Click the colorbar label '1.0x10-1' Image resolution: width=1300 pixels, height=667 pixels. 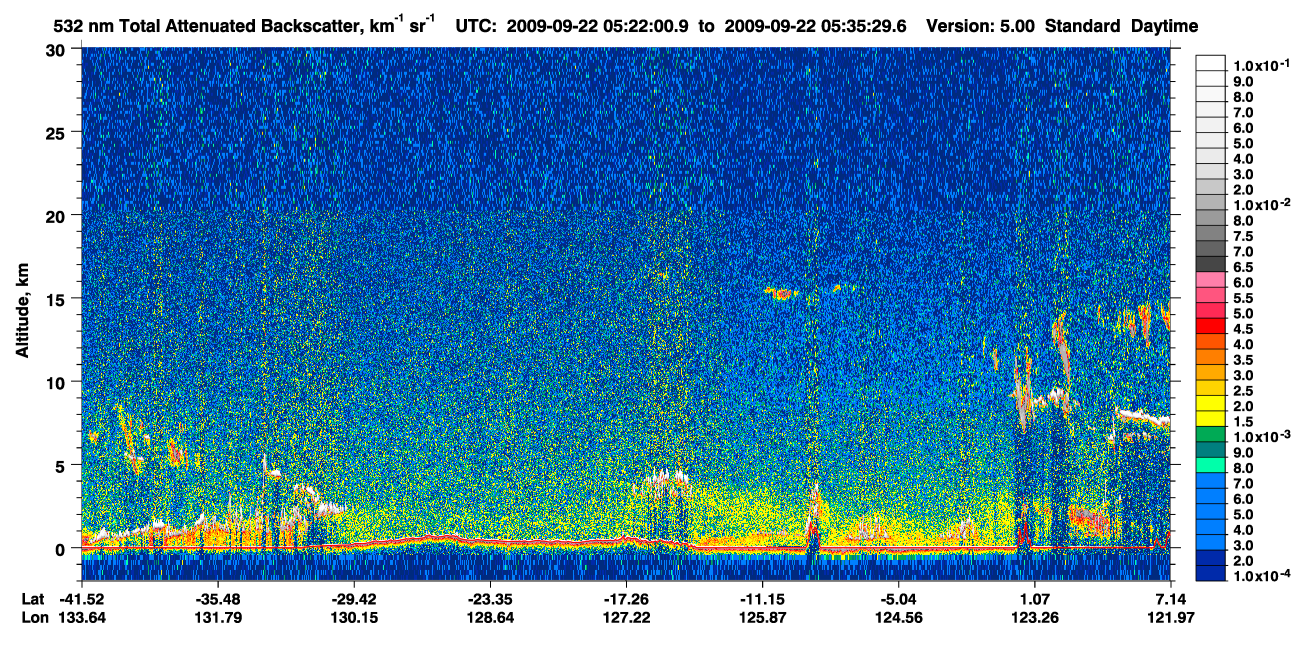pyautogui.click(x=1261, y=65)
